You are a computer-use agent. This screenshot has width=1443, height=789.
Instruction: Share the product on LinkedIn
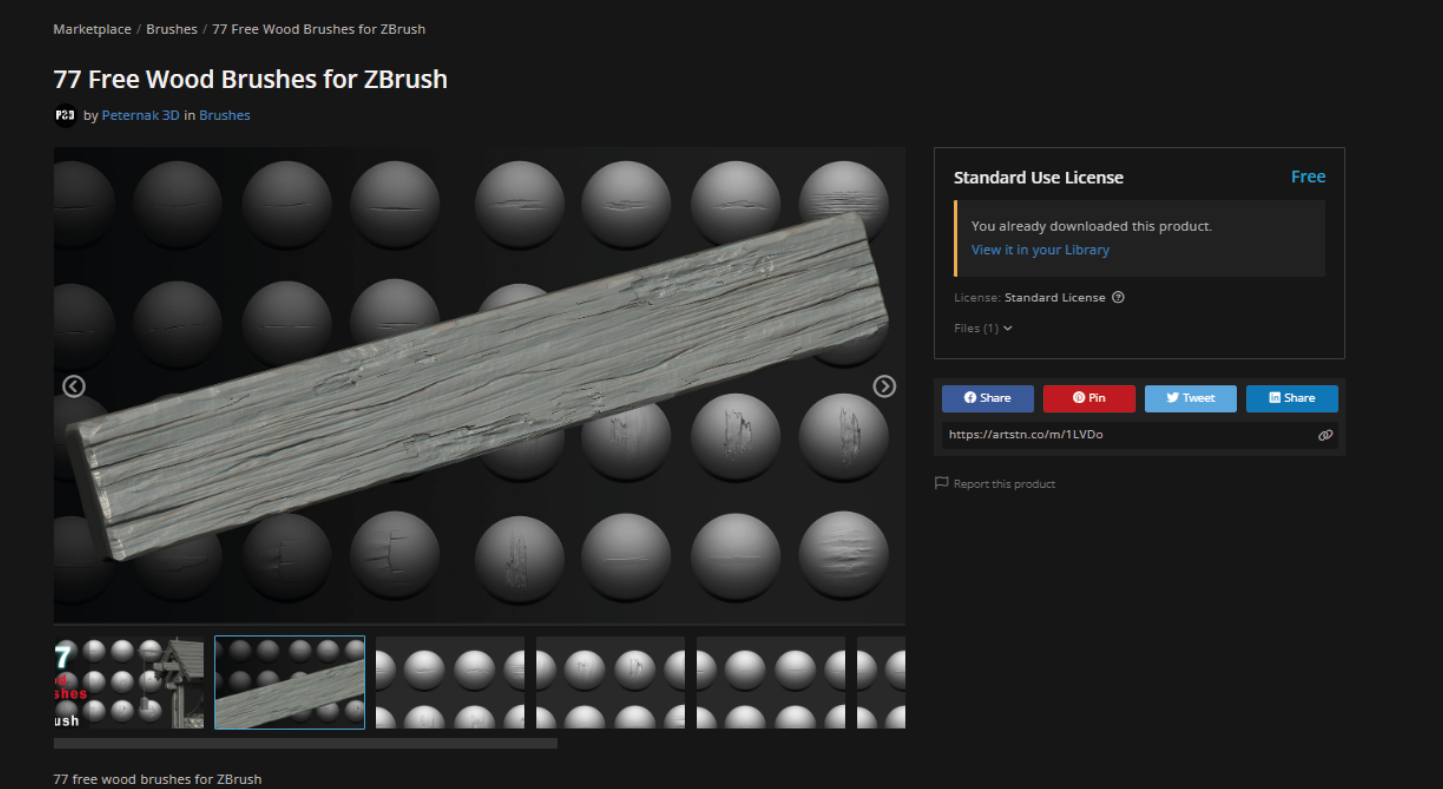(1292, 398)
